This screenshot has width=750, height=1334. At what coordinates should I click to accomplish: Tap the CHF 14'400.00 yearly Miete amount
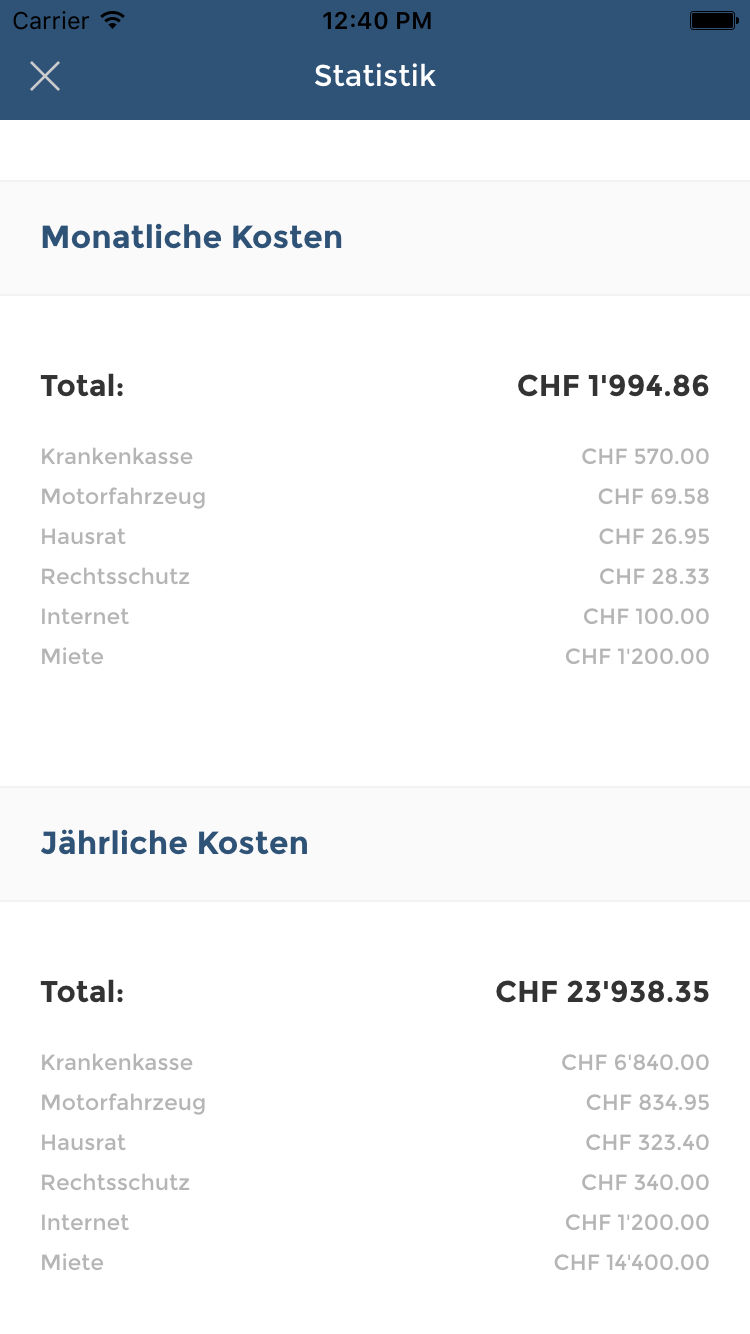click(x=631, y=1263)
